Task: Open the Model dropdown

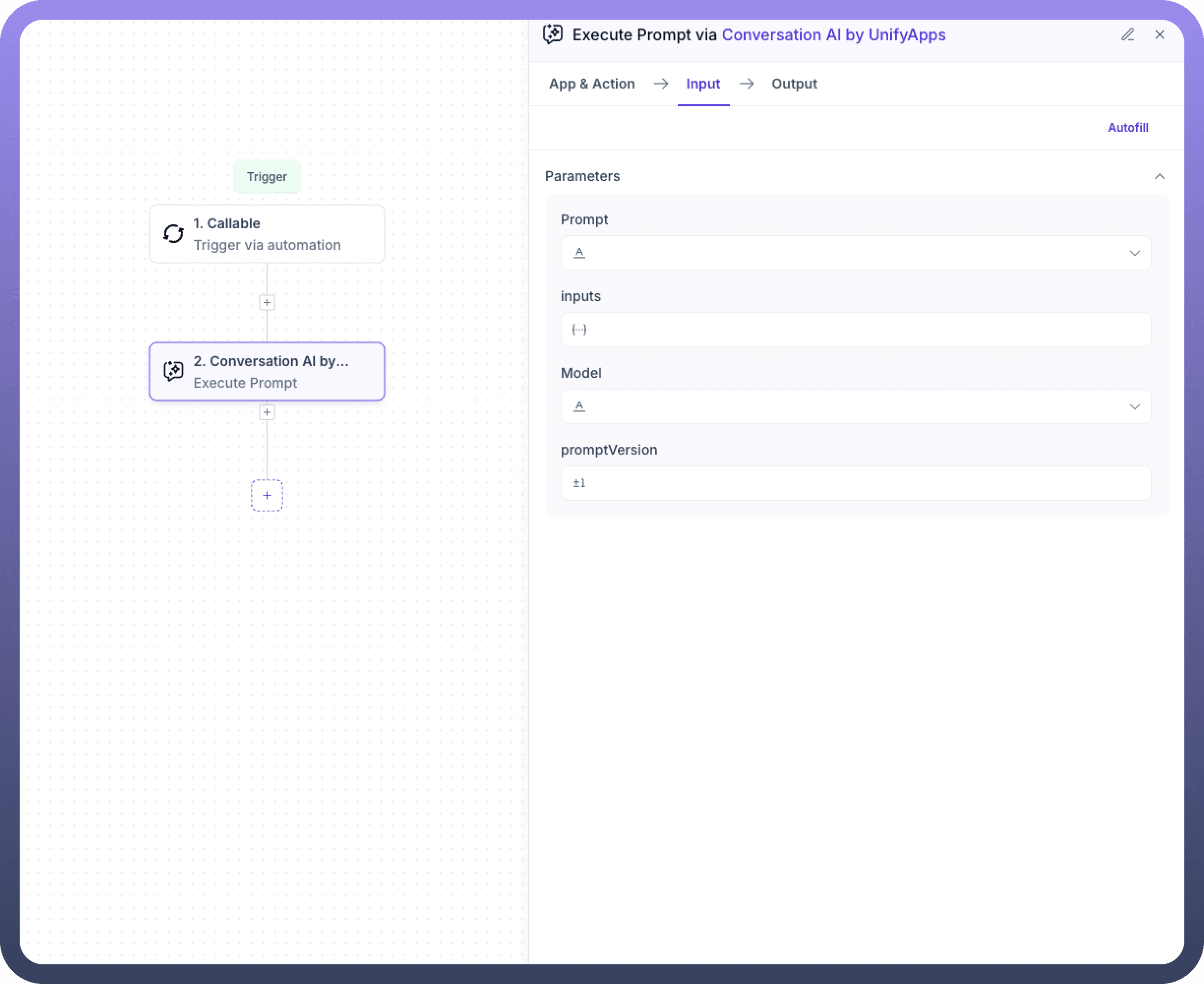Action: click(1134, 406)
